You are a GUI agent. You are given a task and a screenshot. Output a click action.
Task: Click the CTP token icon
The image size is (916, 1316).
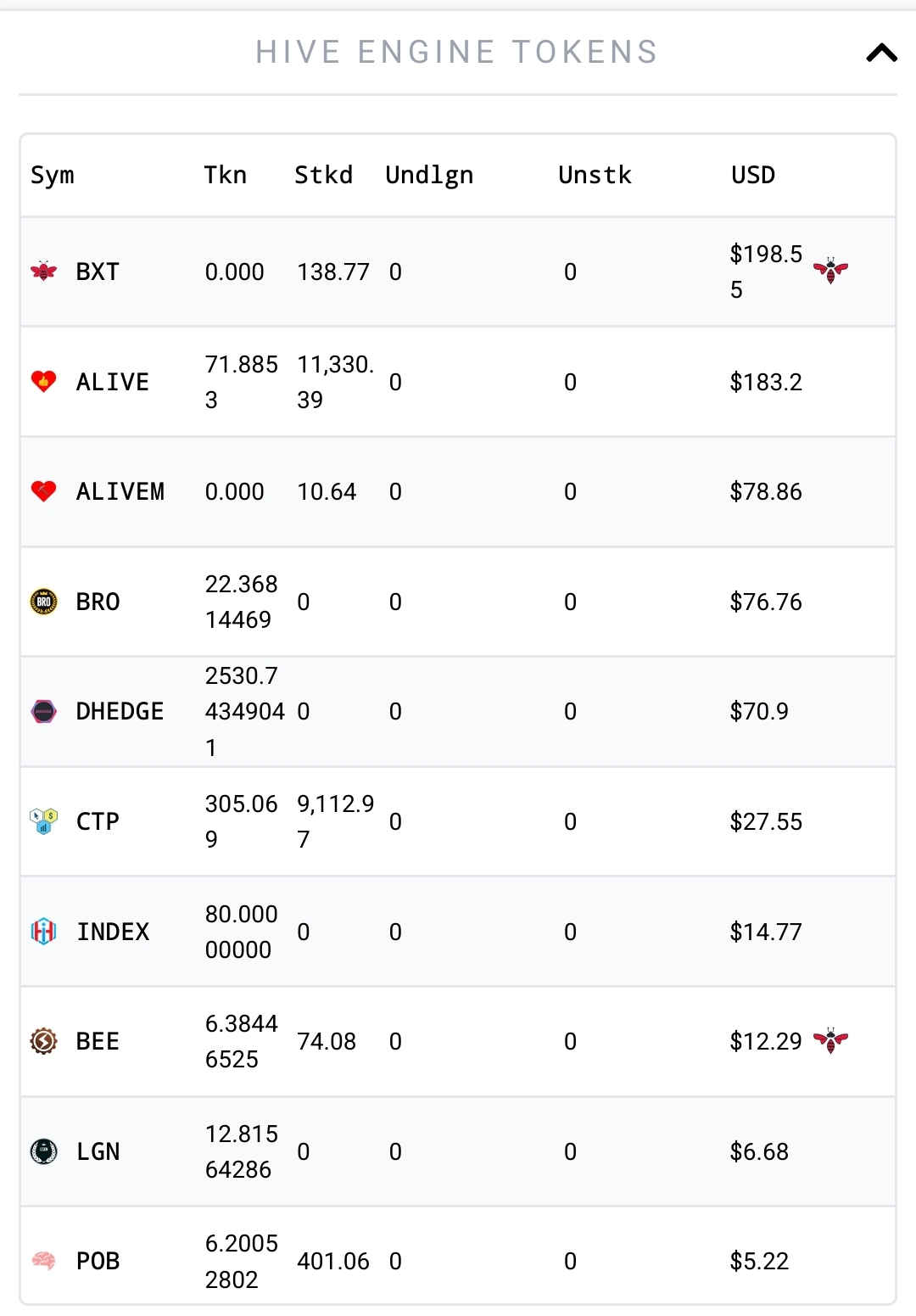click(x=43, y=821)
